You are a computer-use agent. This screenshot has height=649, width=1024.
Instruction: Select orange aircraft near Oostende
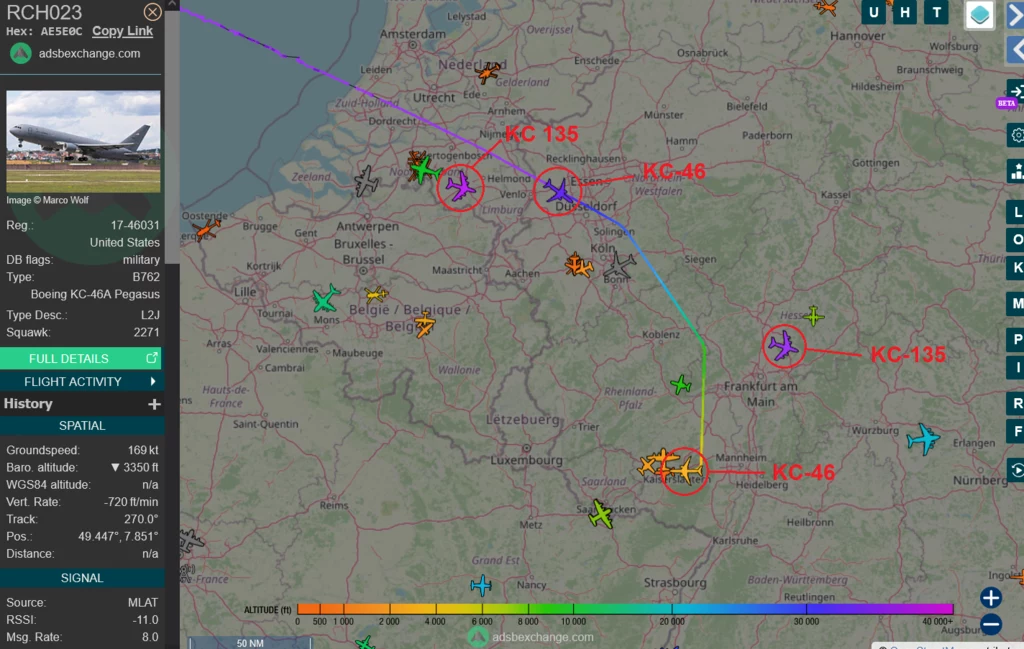point(207,229)
